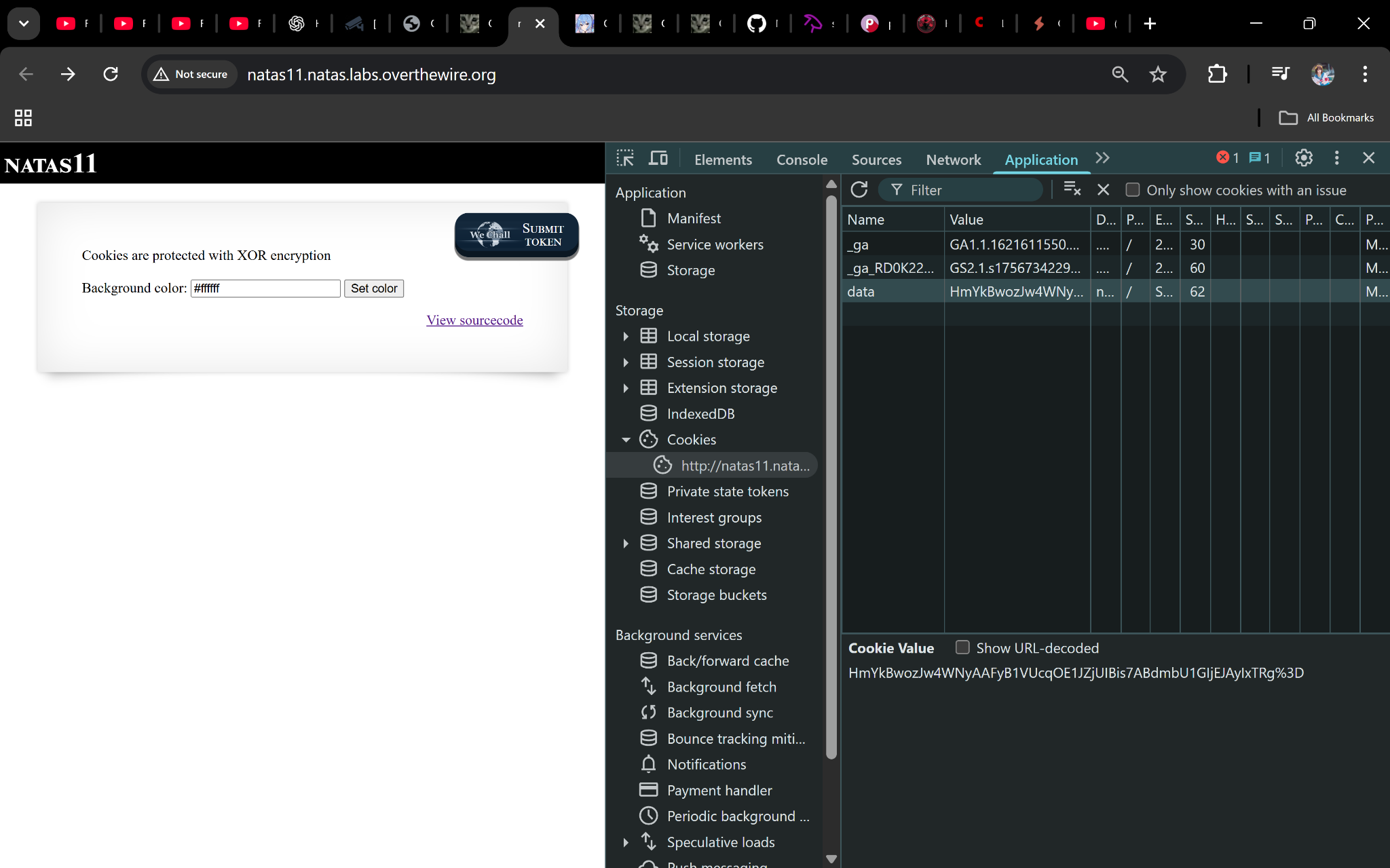Open the Console tab
The width and height of the screenshot is (1390, 868).
tap(802, 159)
